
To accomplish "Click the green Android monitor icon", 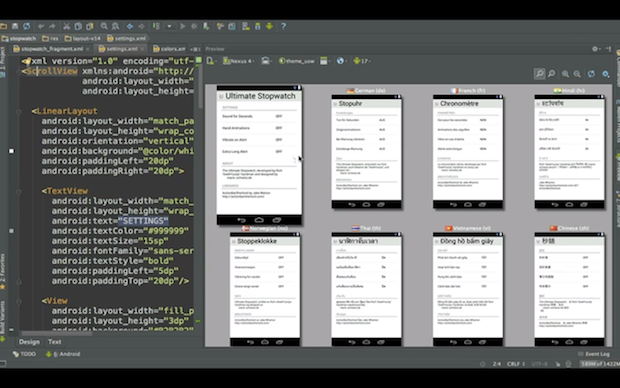I will point(269,26).
